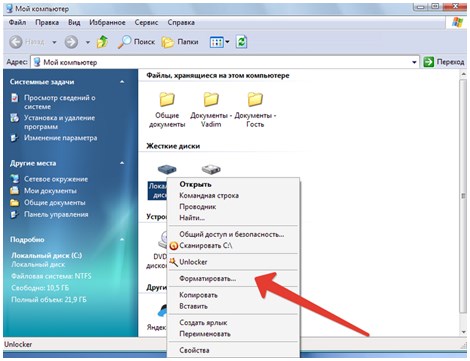Screen dimensions: 470x361
Task: Open Панель управления link
Action: click(x=56, y=214)
